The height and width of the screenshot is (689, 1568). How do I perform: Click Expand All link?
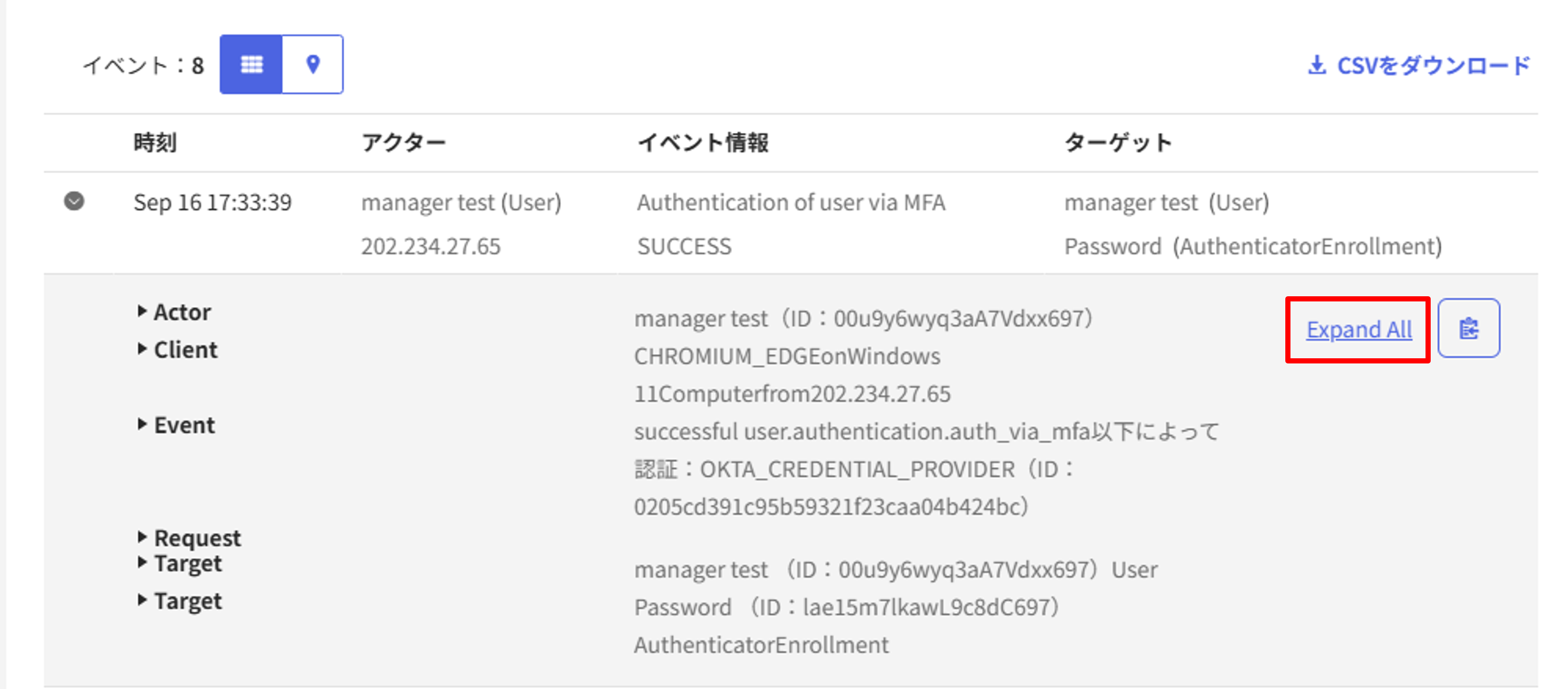point(1358,330)
